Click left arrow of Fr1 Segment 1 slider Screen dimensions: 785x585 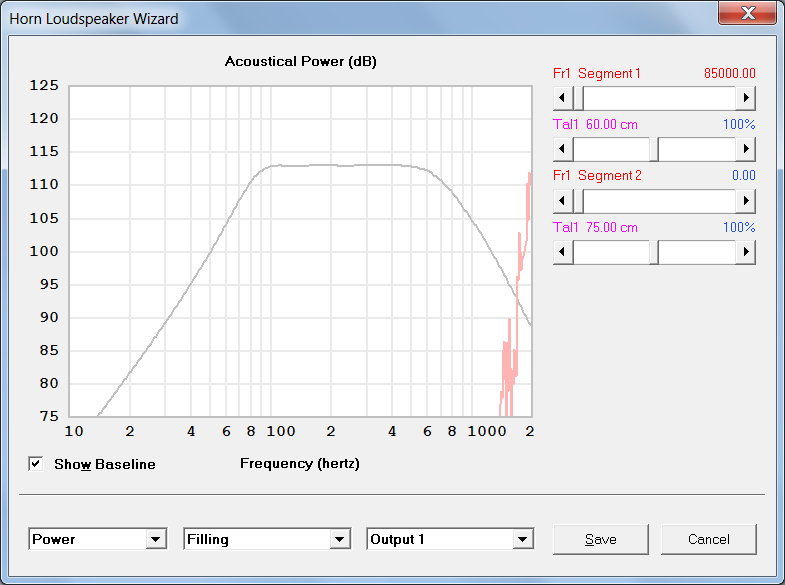tap(563, 98)
